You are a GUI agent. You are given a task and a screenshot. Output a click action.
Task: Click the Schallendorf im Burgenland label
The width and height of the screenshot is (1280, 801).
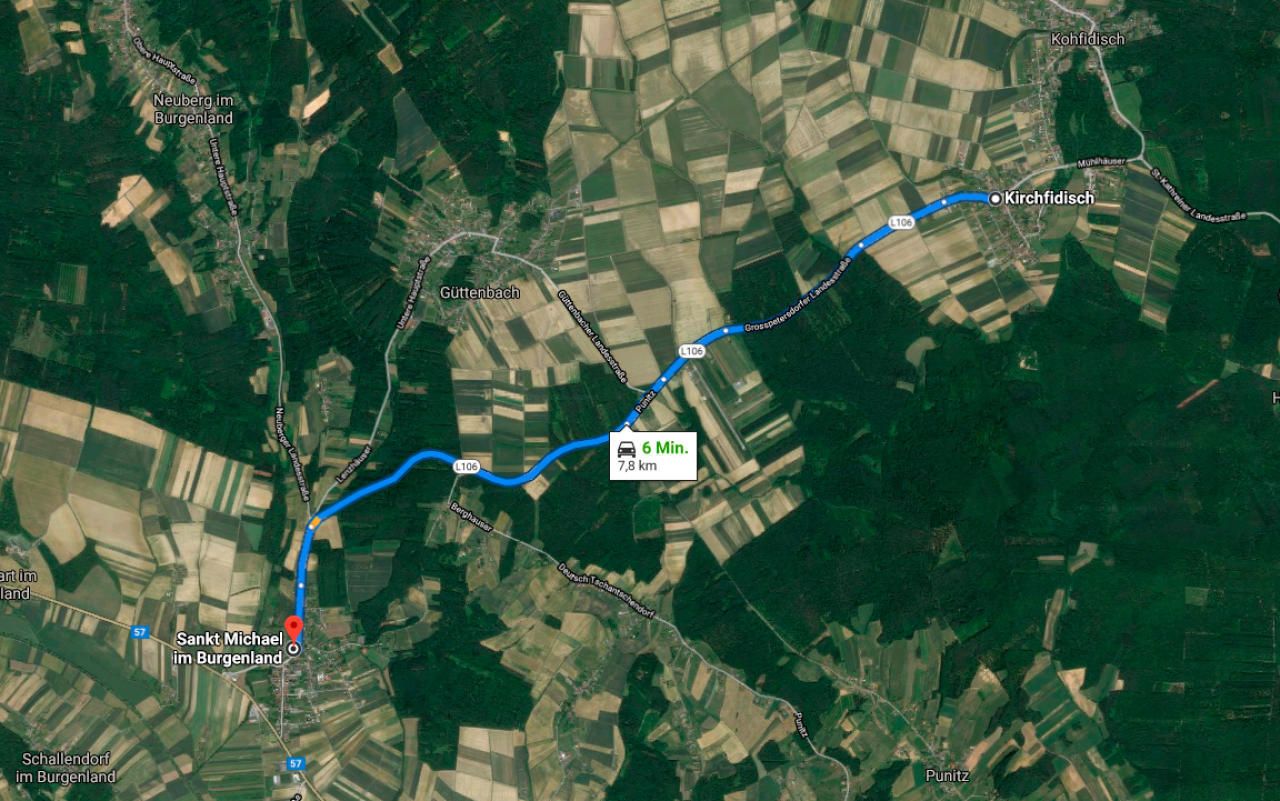(x=69, y=768)
